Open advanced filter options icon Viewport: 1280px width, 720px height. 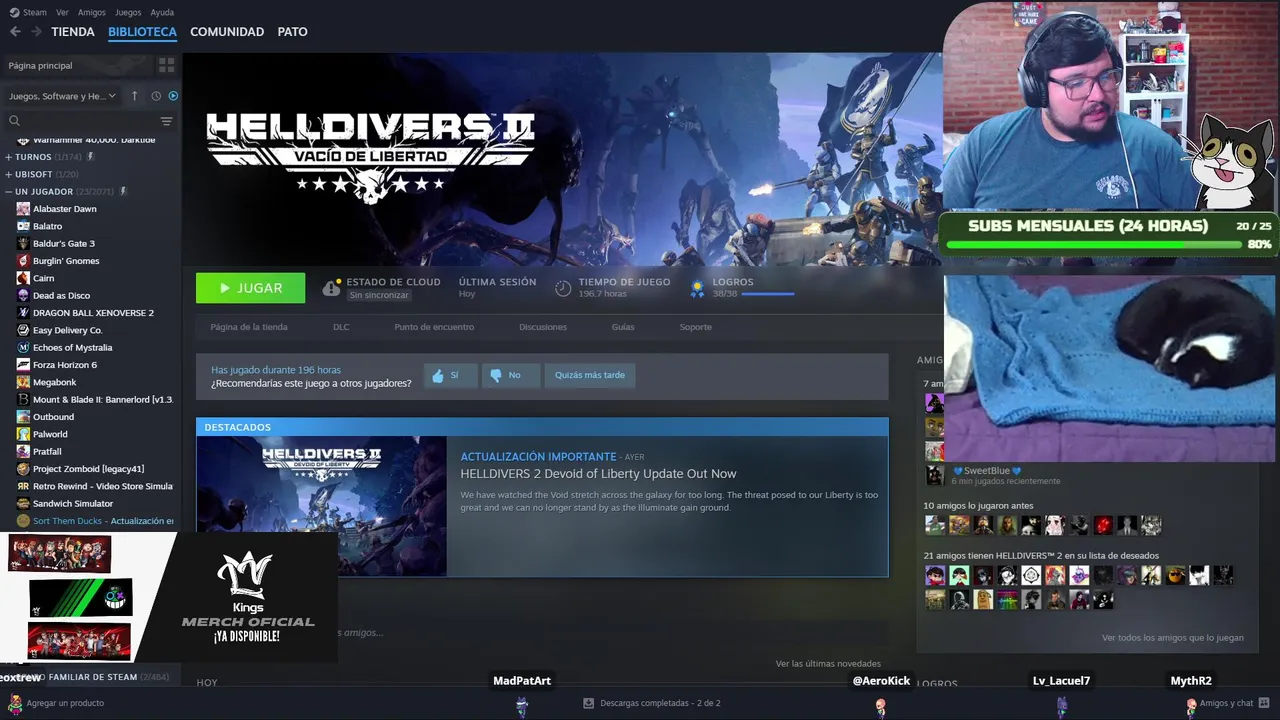tap(166, 121)
